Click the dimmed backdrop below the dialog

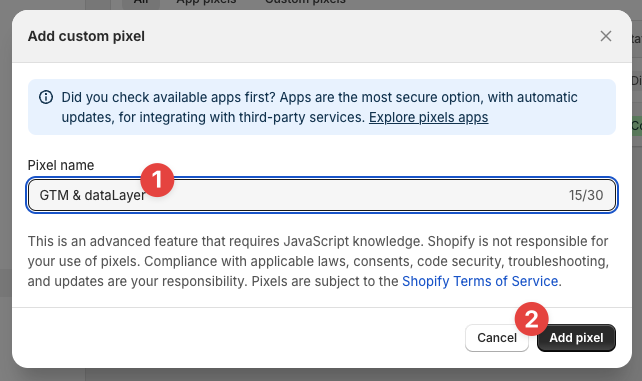point(321,376)
